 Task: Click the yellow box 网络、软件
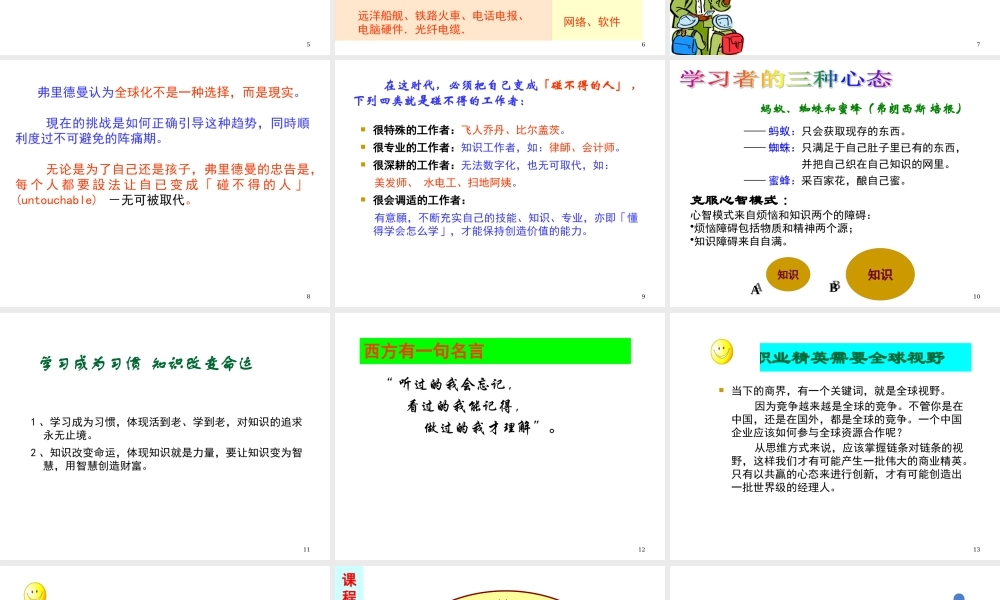[597, 21]
